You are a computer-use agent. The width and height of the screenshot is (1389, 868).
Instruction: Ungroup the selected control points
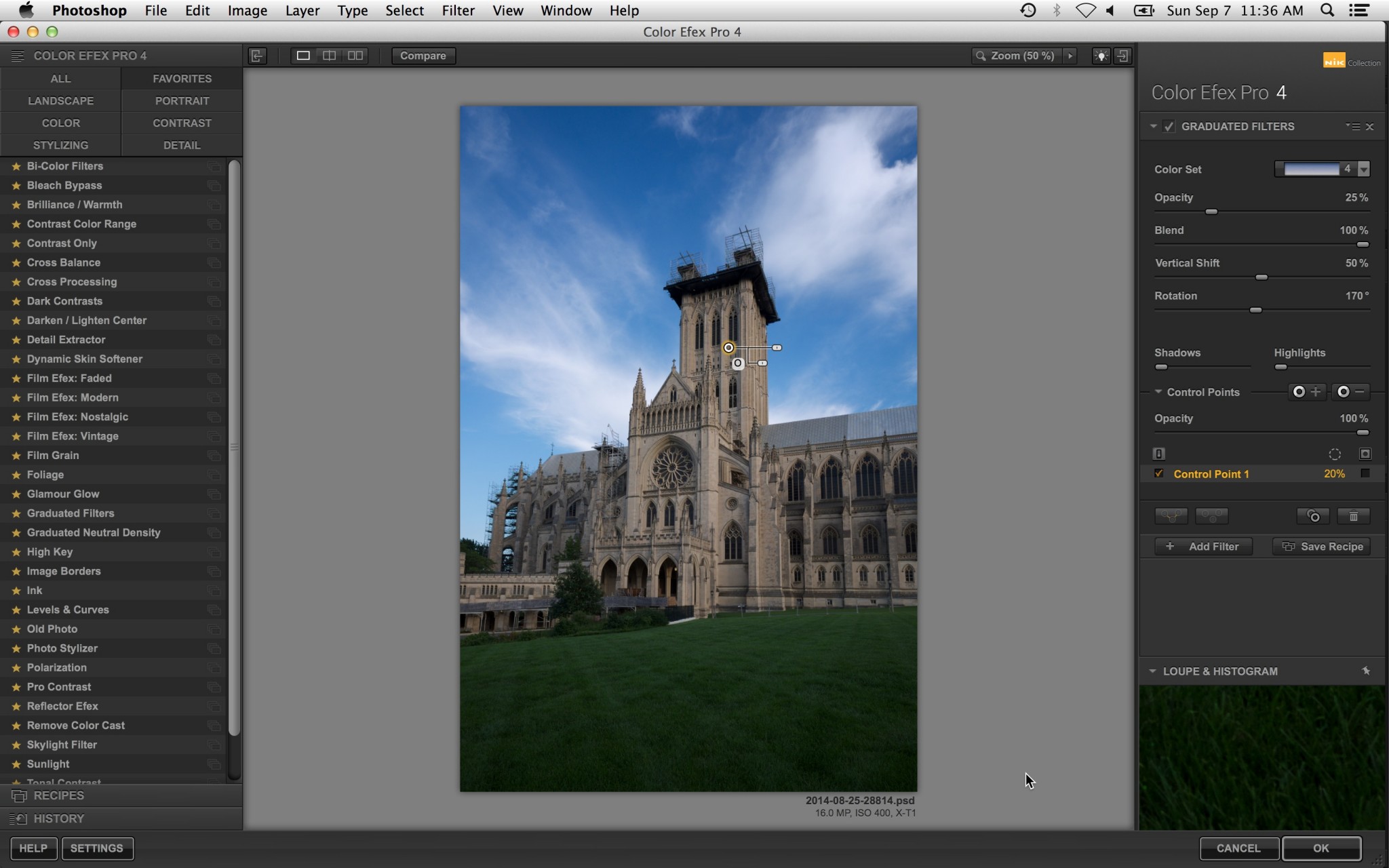(x=1212, y=516)
